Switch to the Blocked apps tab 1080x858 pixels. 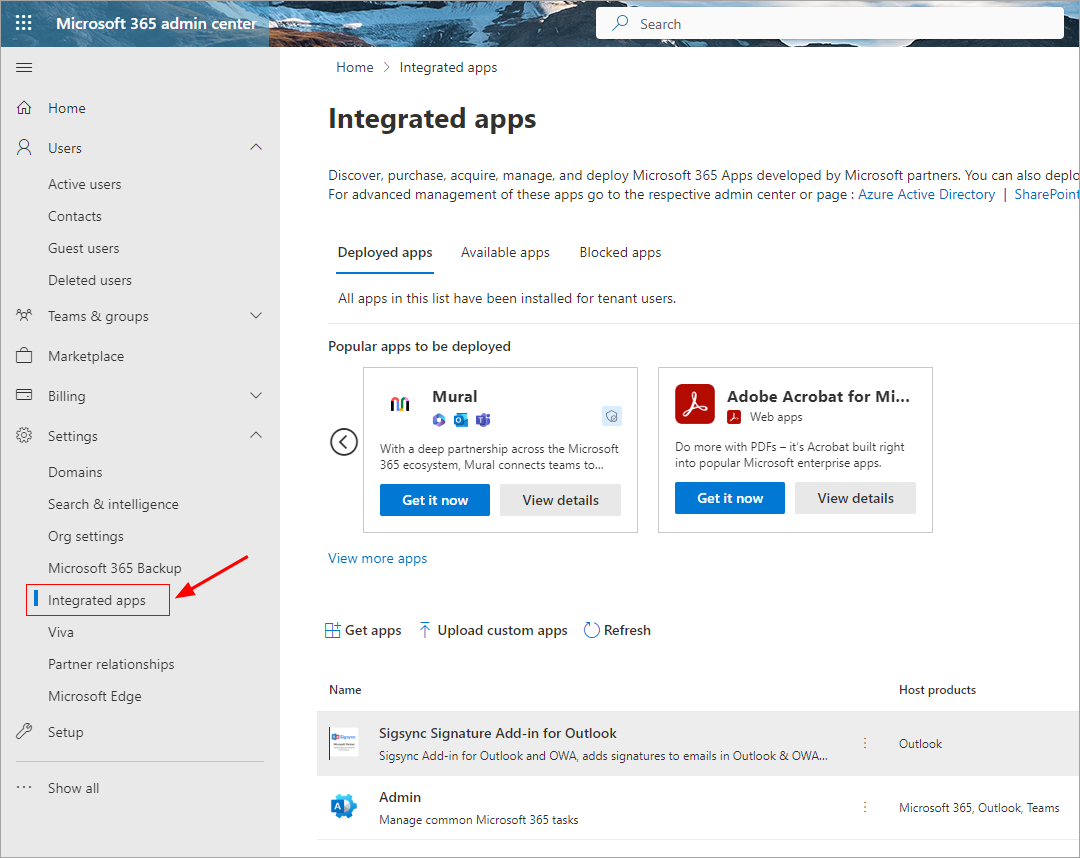tap(620, 252)
